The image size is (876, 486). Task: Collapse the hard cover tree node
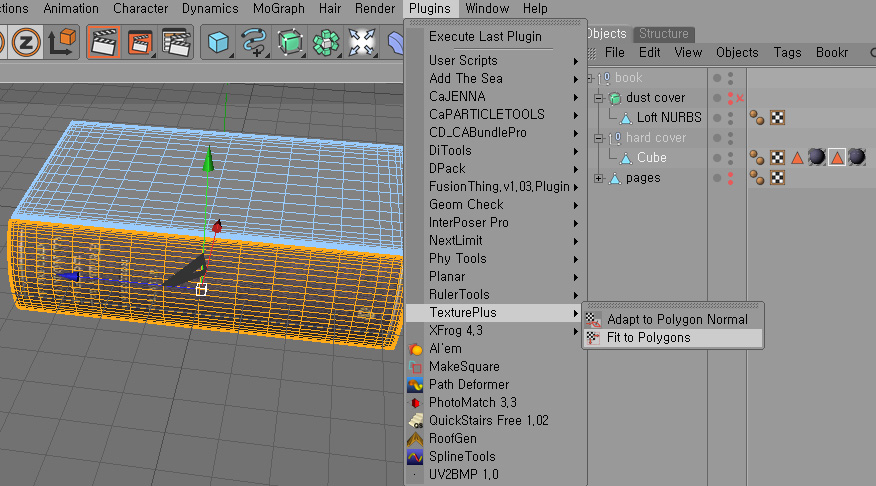tap(599, 138)
